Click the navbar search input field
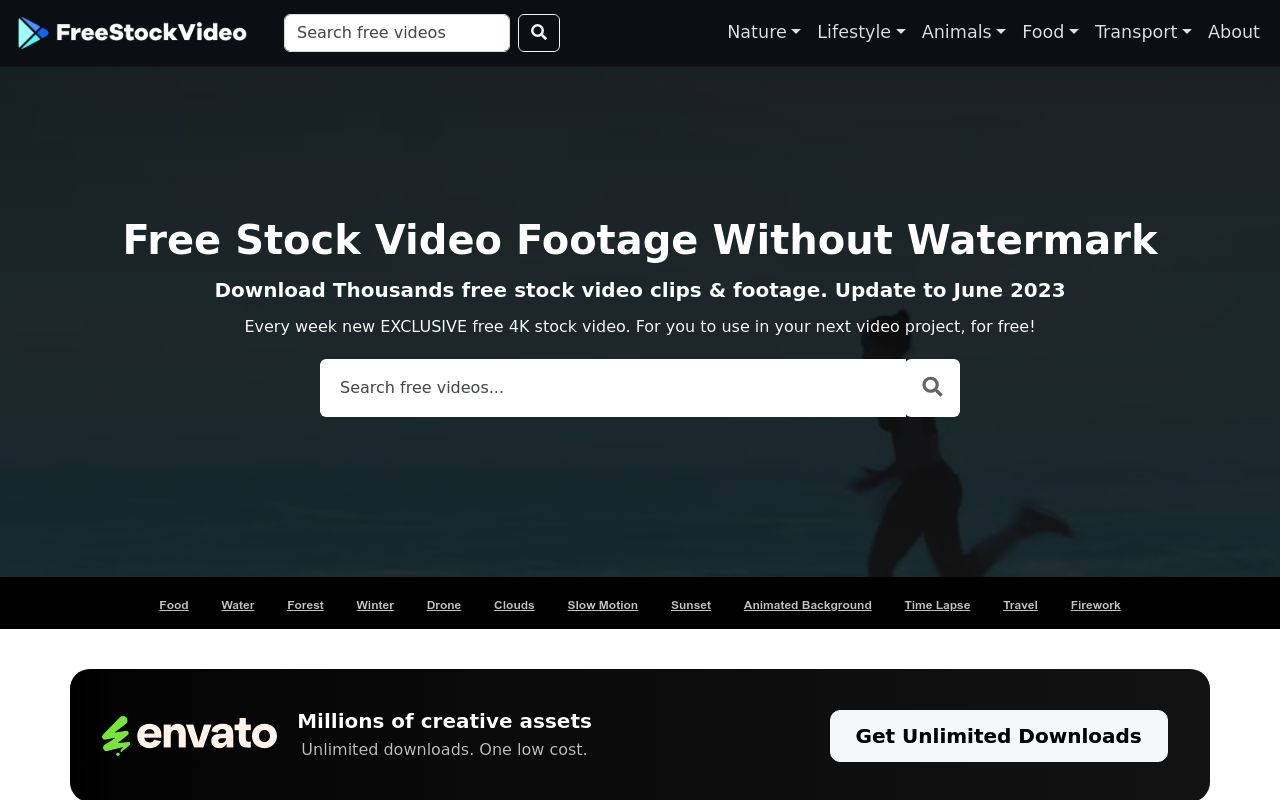 pyautogui.click(x=397, y=32)
